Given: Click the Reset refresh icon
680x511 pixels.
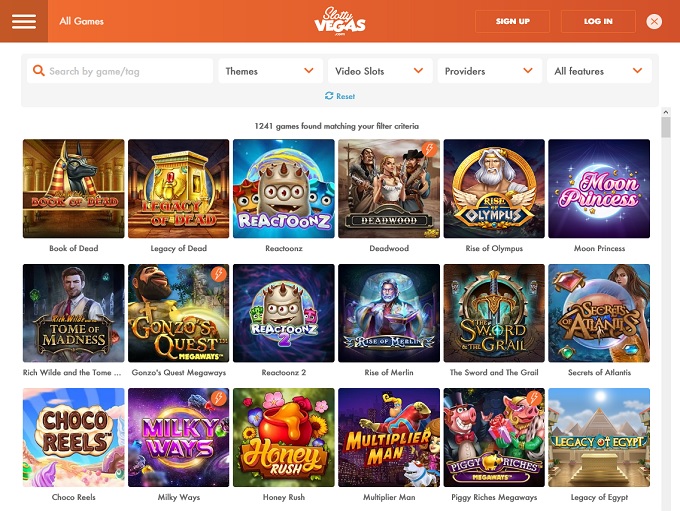Looking at the screenshot, I should pos(329,96).
